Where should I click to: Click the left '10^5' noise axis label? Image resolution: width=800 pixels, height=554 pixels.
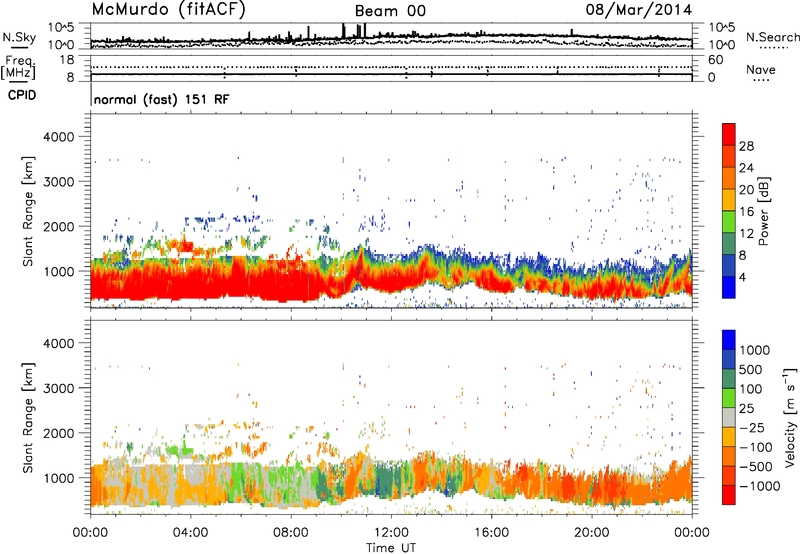pyautogui.click(x=61, y=27)
